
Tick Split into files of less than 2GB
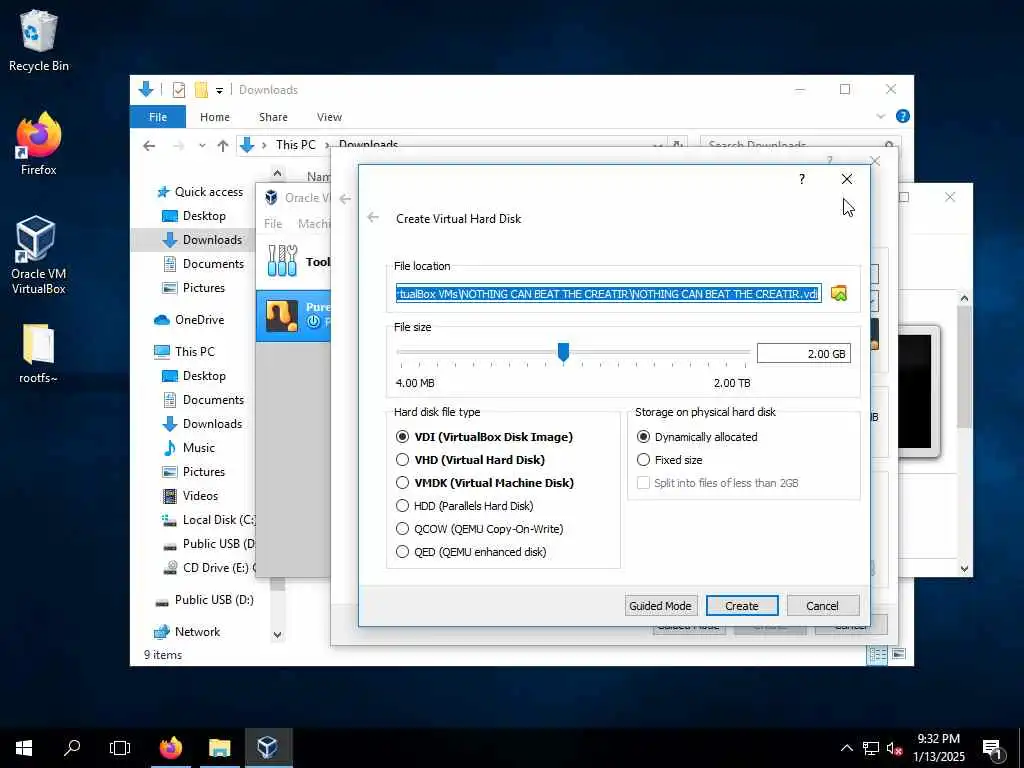(717, 483)
